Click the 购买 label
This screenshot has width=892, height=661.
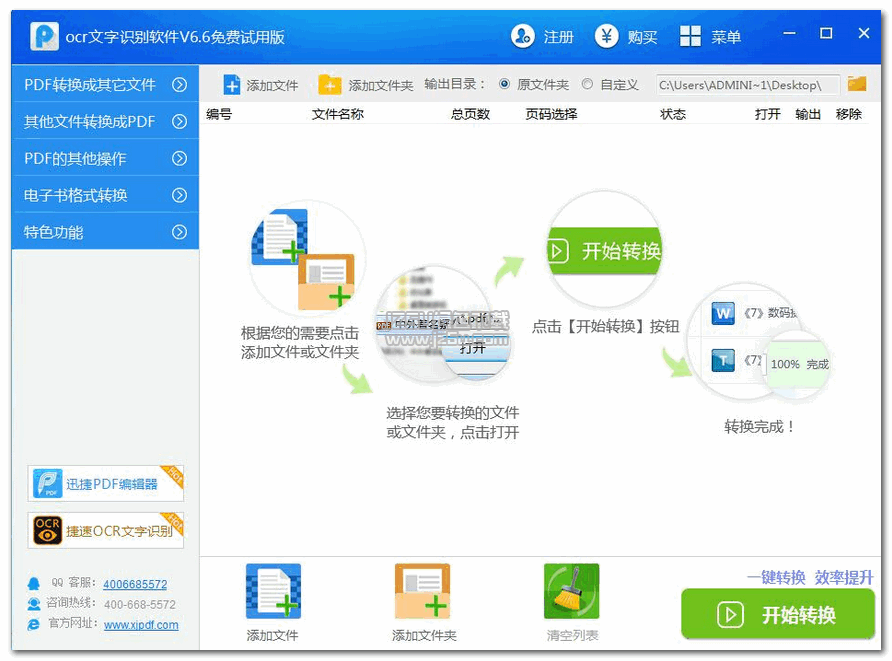coord(642,37)
